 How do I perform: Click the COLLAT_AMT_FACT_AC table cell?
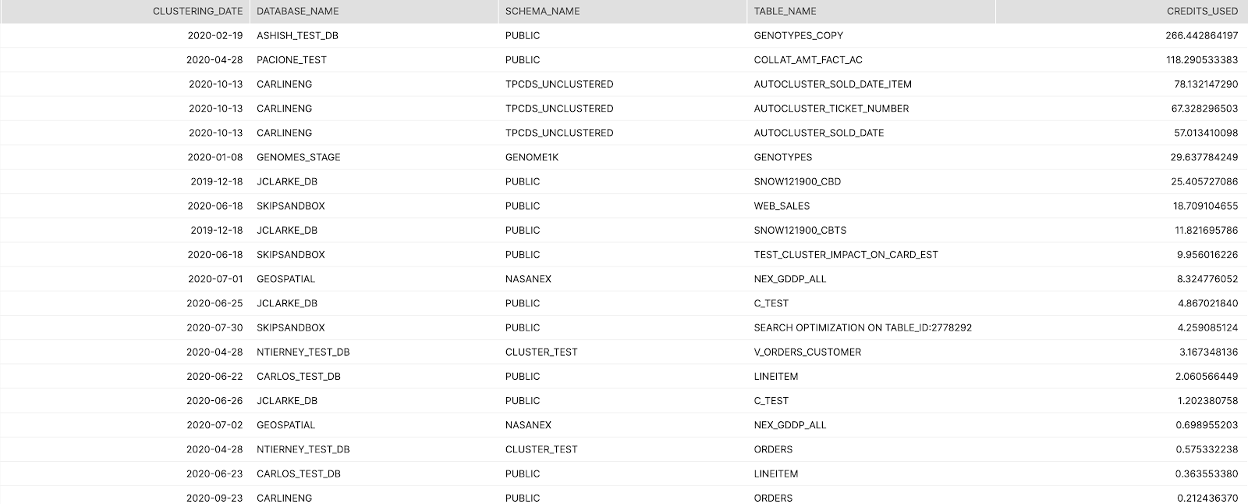coord(808,60)
